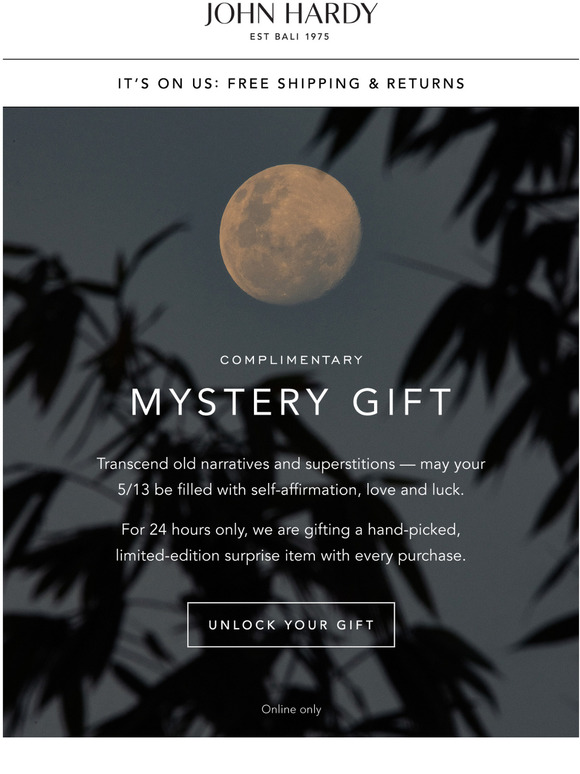
Task: Click the divider line under logo
Action: 291,59
